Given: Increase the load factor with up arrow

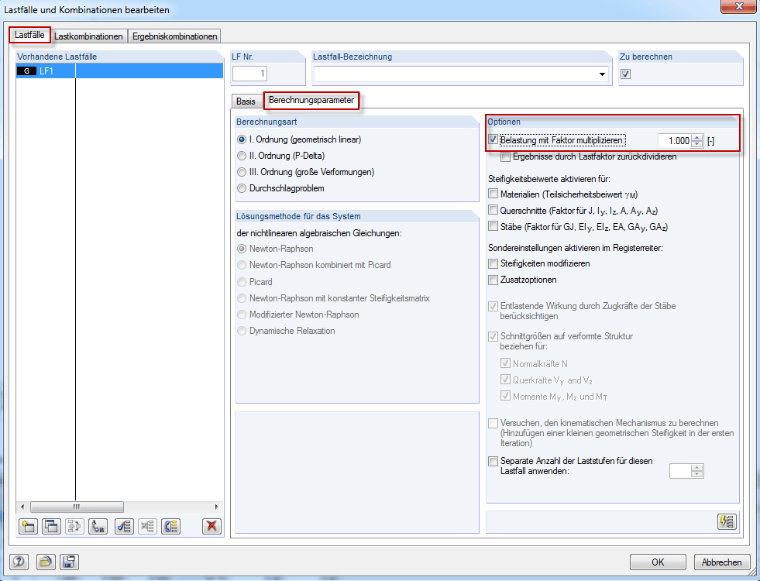Looking at the screenshot, I should (x=697, y=138).
